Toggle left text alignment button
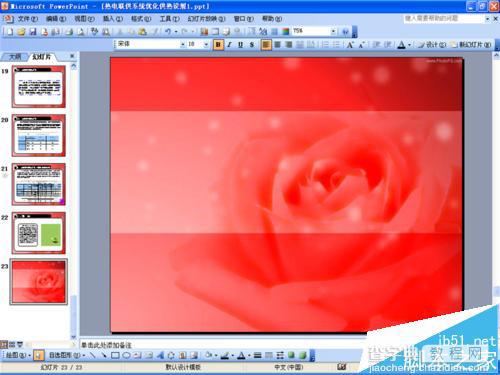The width and height of the screenshot is (500, 375). (266, 44)
